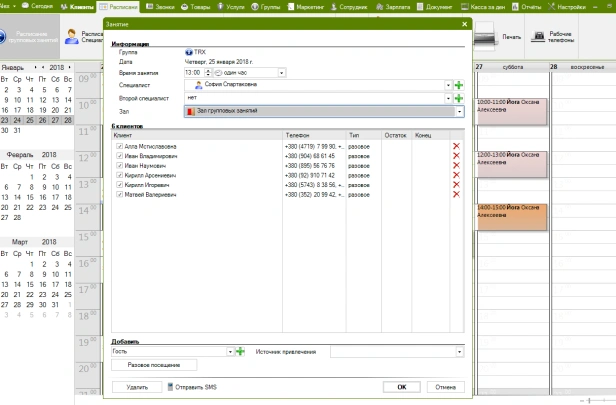Confirm the dialog with OK button
Viewport: 616px width, 405px height.
point(402,387)
